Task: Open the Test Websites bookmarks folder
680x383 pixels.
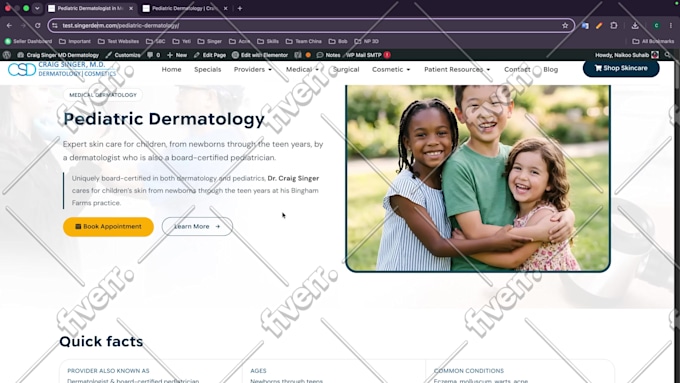Action: [x=118, y=41]
